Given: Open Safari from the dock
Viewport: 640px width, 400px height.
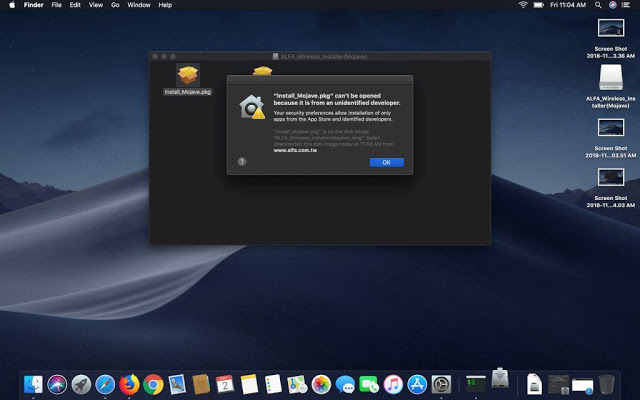Looking at the screenshot, I should tap(105, 383).
